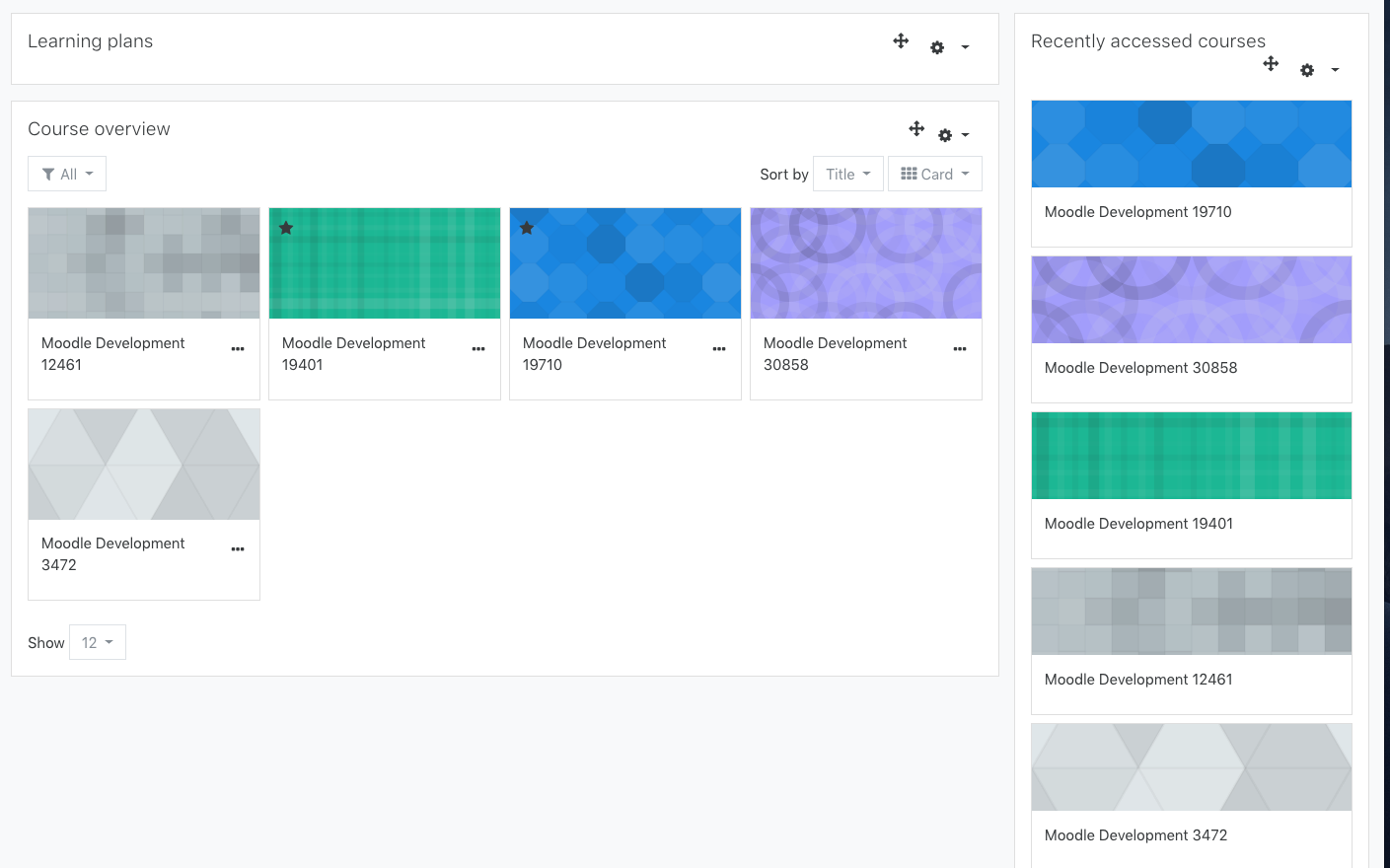Open the three-dot menu for Moodle Development 19401
The image size is (1390, 868).
click(478, 349)
